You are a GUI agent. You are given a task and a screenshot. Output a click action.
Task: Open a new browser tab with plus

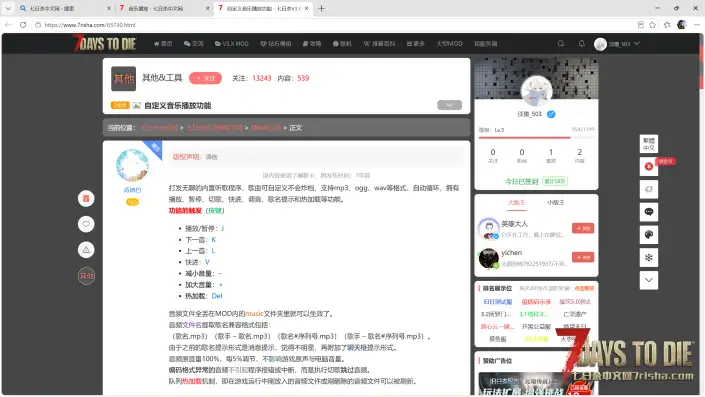[x=321, y=8]
